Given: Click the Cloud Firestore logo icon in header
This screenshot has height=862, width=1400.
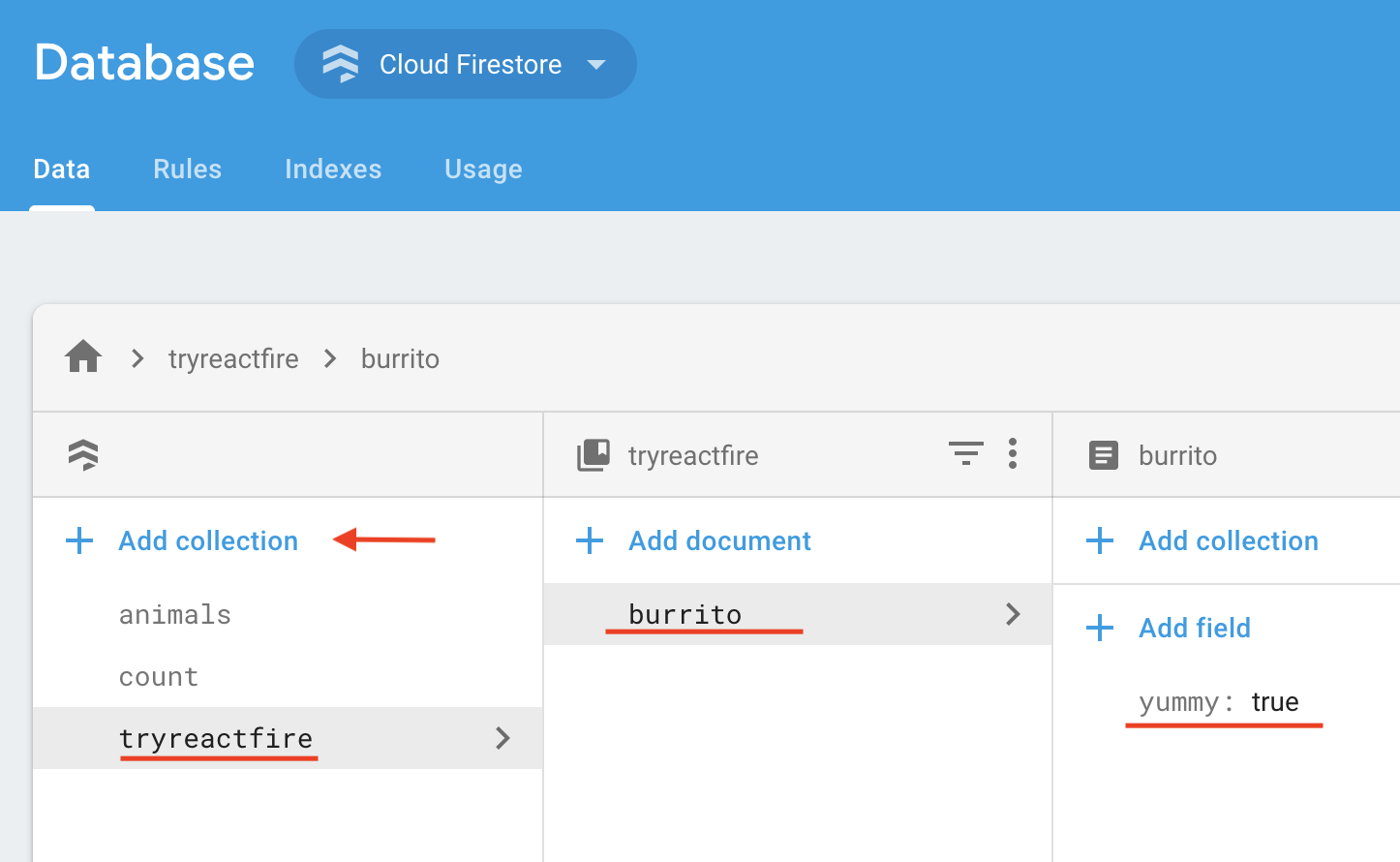Looking at the screenshot, I should (x=340, y=64).
